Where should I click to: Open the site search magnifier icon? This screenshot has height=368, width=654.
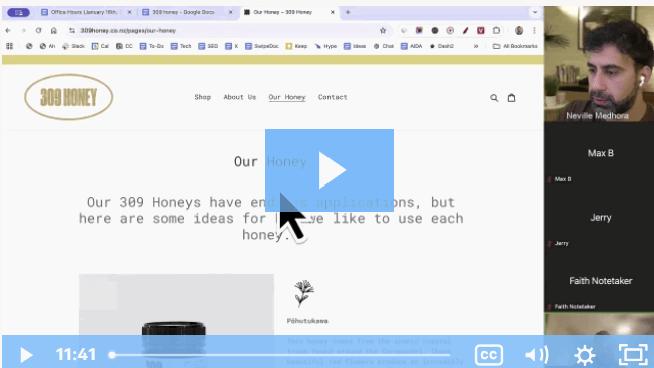(x=494, y=98)
